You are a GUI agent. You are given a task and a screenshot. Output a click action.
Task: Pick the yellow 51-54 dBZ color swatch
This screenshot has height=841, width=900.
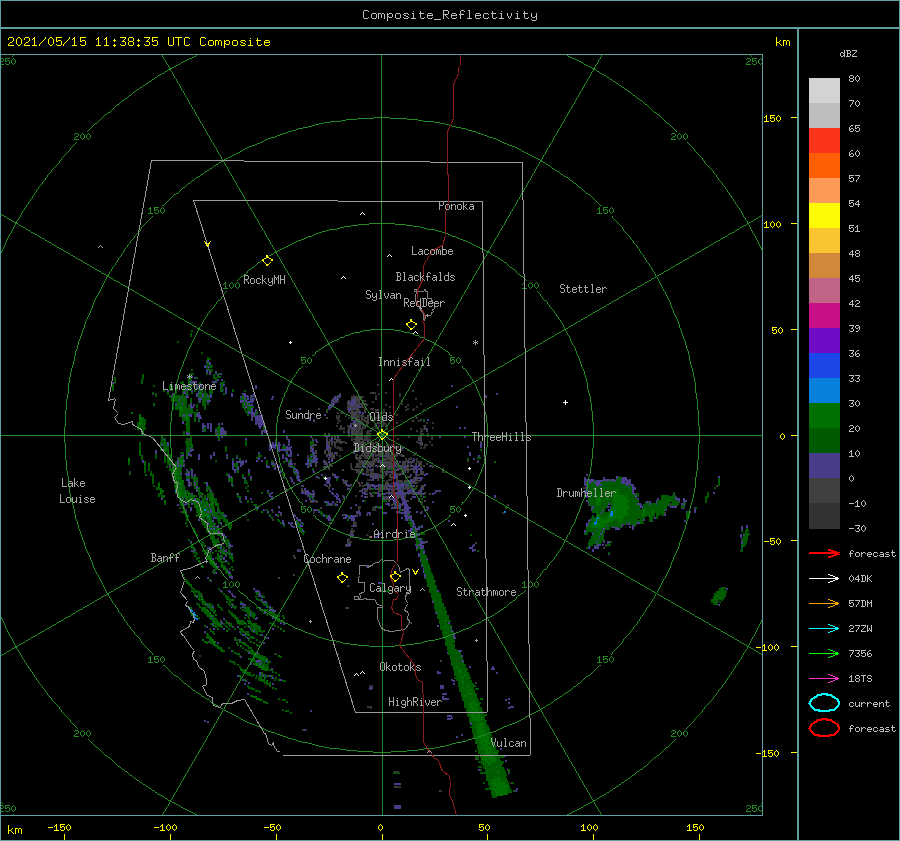click(824, 216)
